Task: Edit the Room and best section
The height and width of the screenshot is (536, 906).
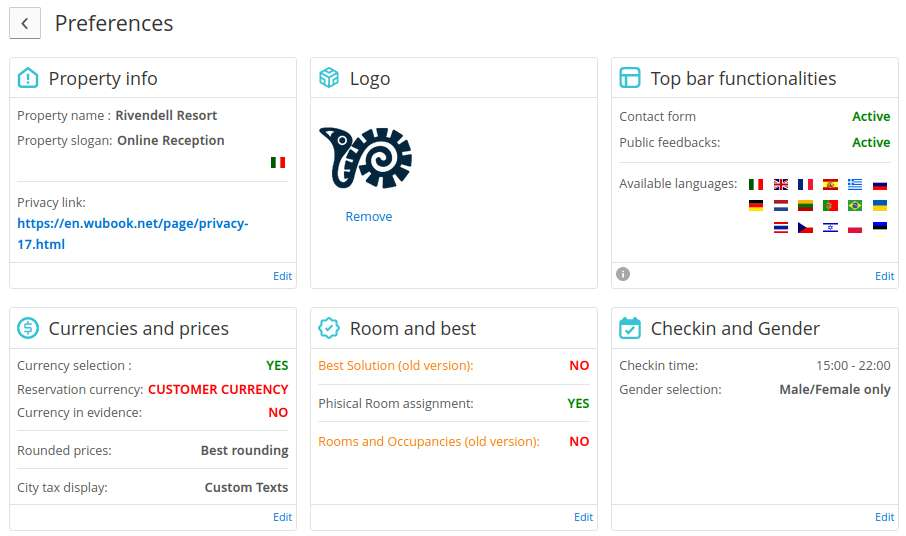Action: tap(584, 517)
